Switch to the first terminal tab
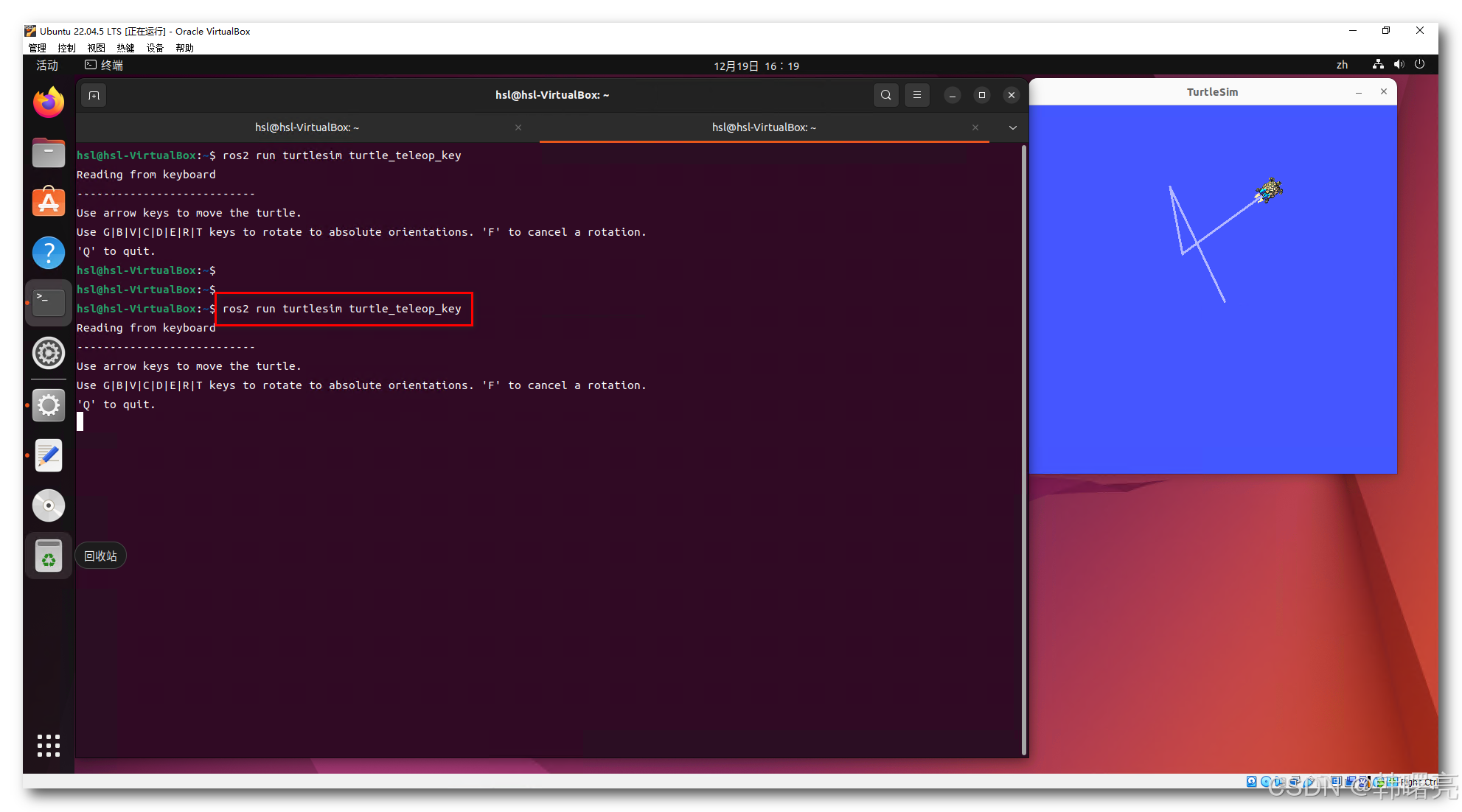Viewport: 1462px width, 812px height. pos(307,127)
